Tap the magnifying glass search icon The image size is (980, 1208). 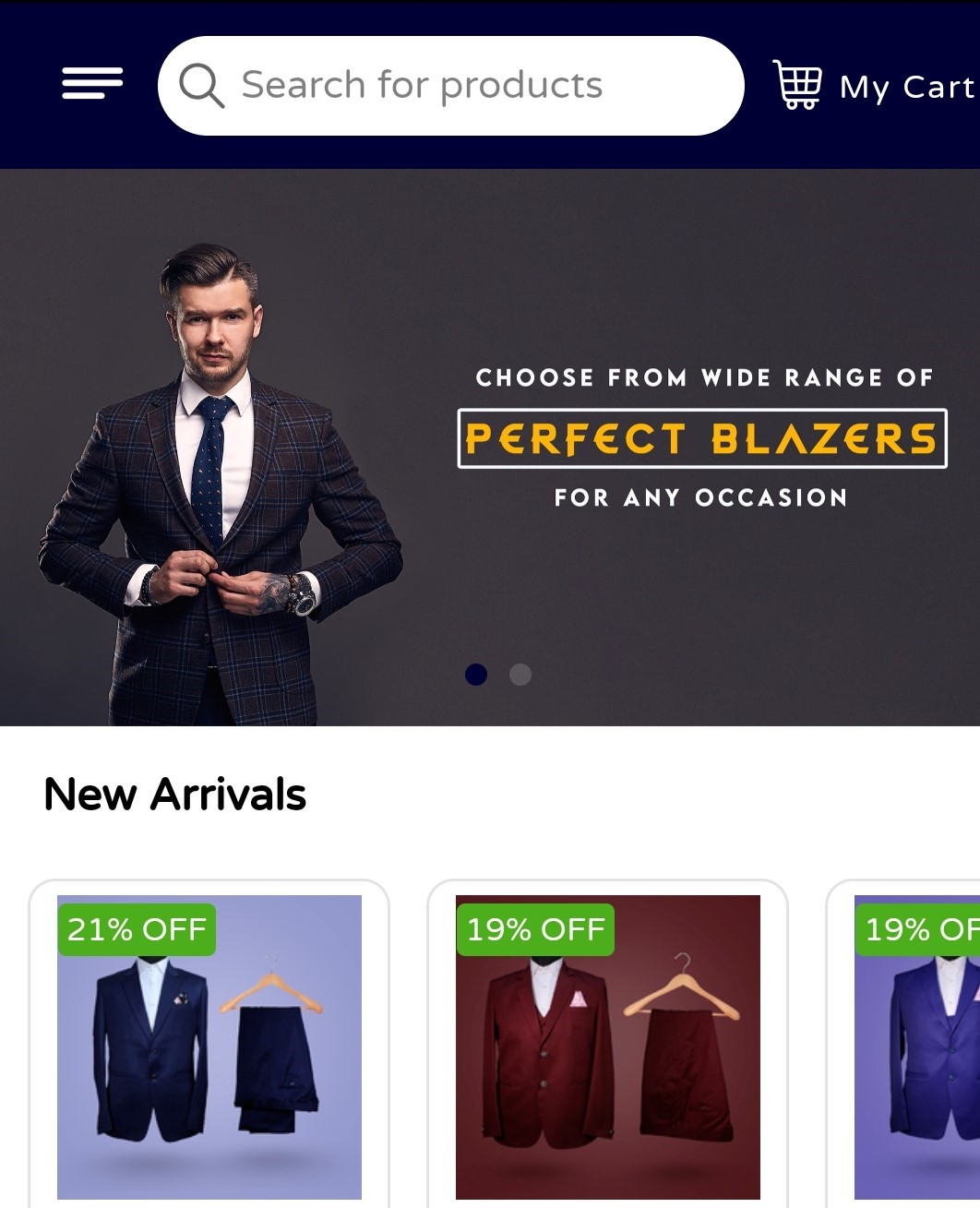click(201, 86)
